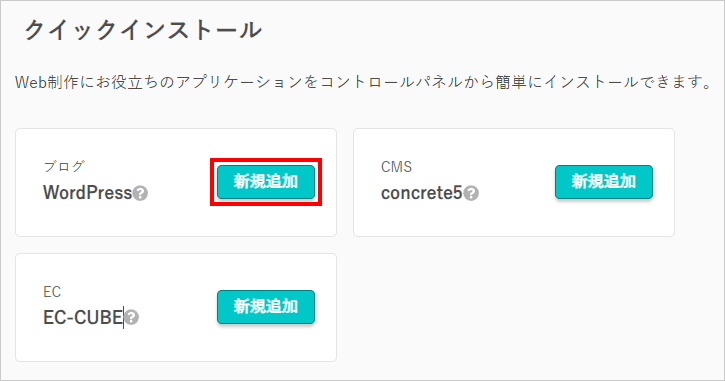Click the ブログ category label

[64, 166]
